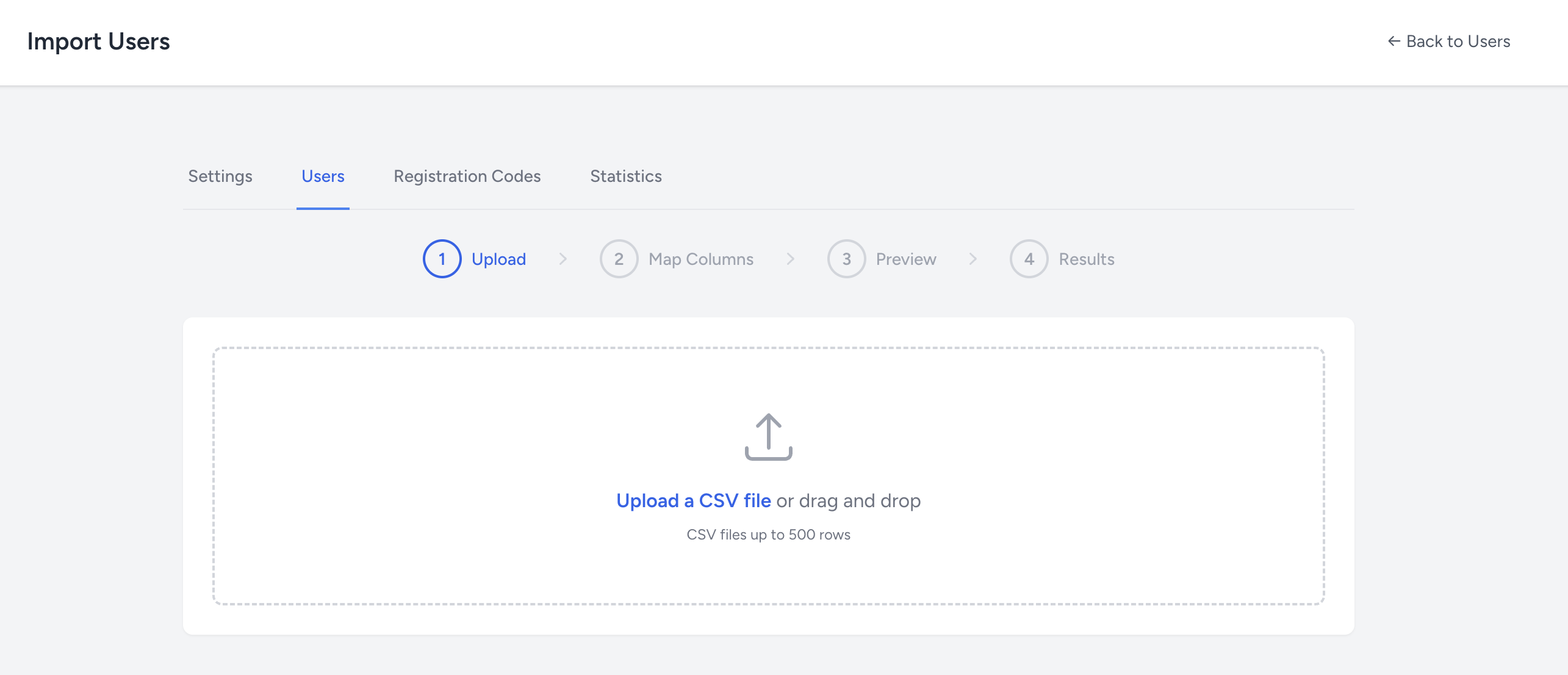The width and height of the screenshot is (1568, 675).
Task: Switch to the Settings tab
Action: click(x=220, y=176)
